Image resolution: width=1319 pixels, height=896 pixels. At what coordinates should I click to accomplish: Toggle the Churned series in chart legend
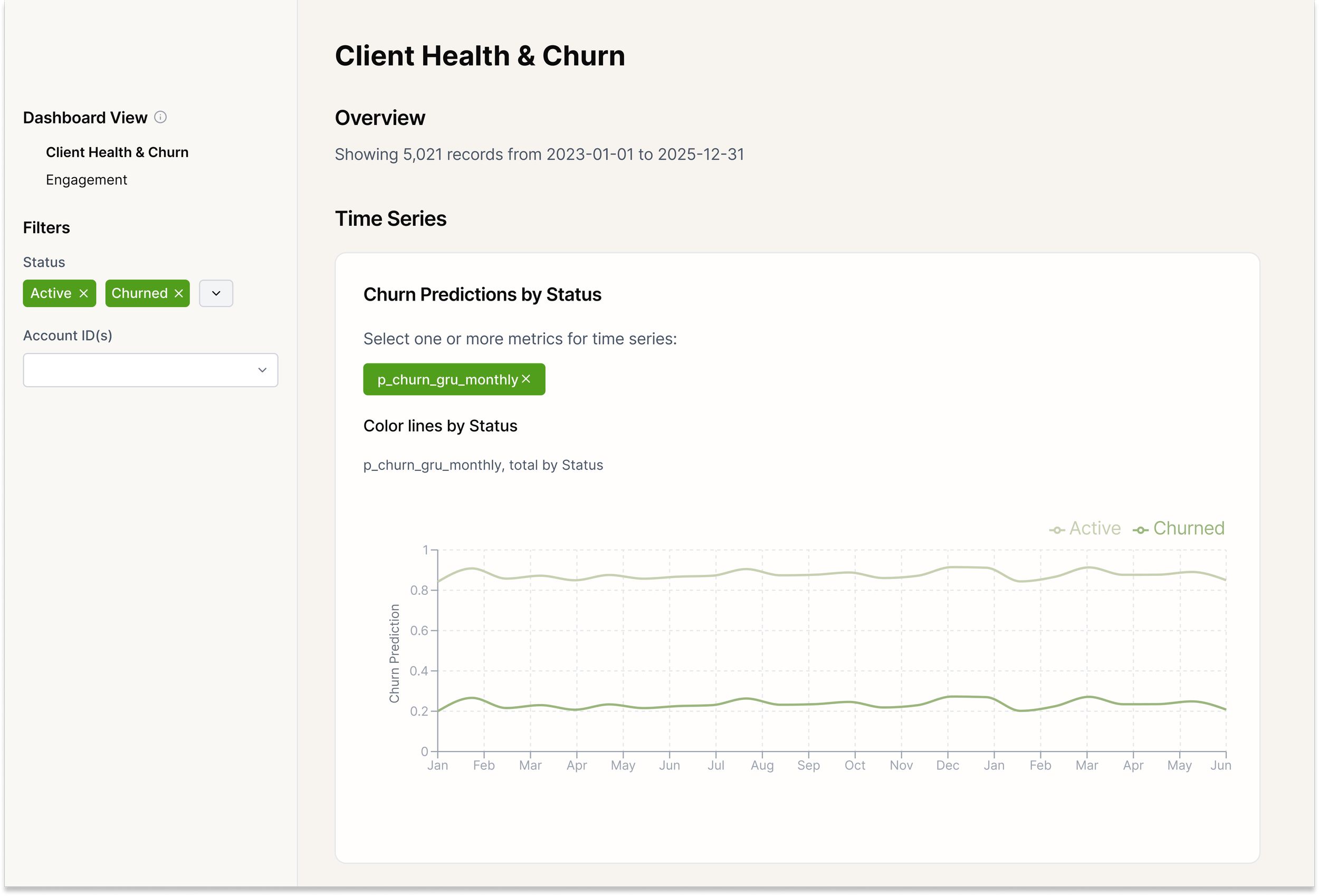coord(1178,528)
